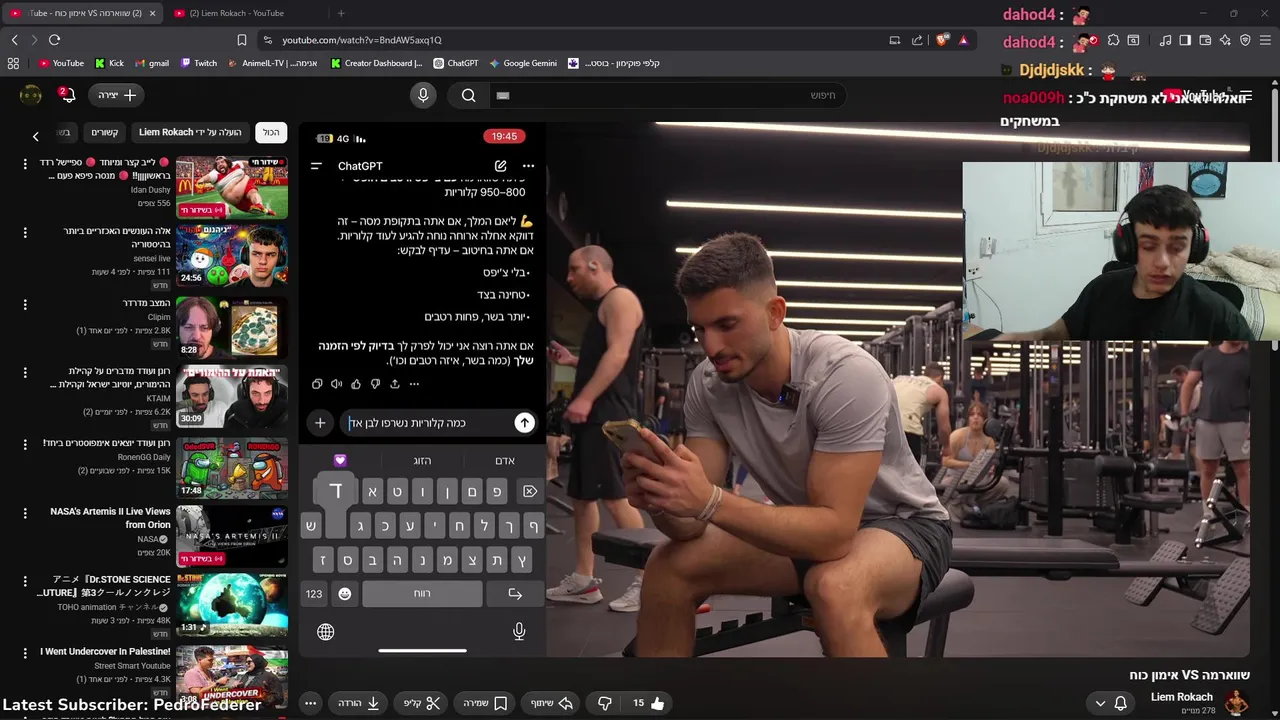This screenshot has width=1280, height=720.
Task: Click the קליפ clip button
Action: tap(422, 703)
